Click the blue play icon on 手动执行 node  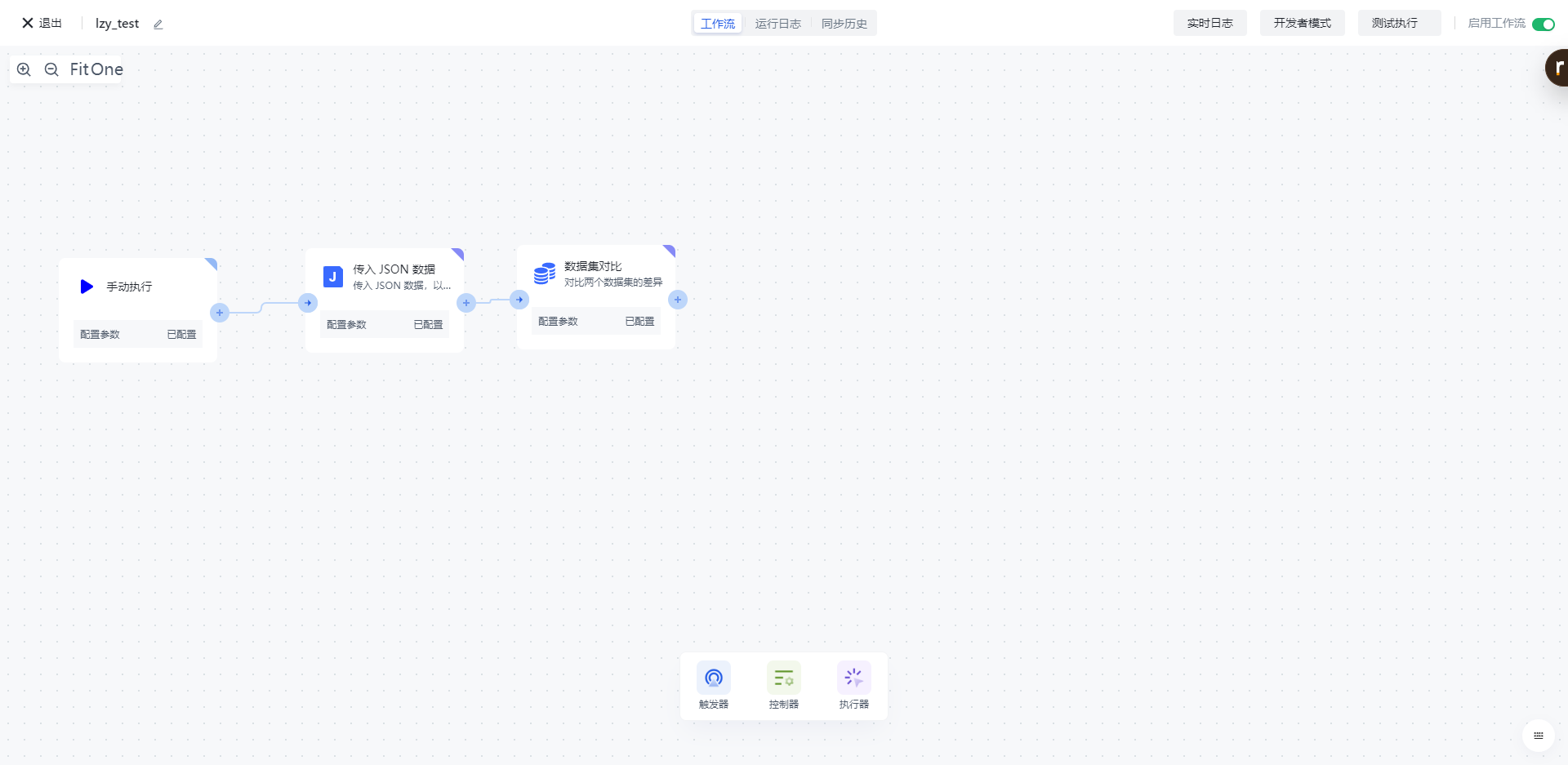(87, 287)
